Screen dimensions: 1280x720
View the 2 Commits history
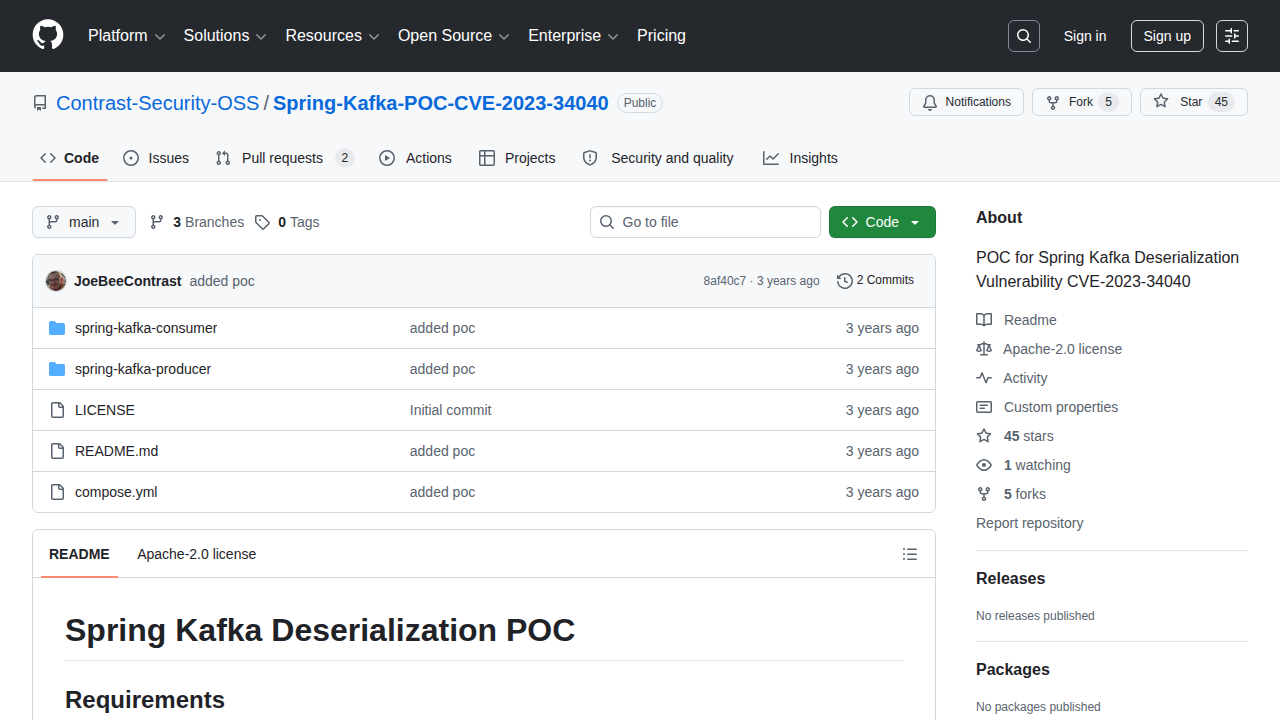pyautogui.click(x=875, y=281)
